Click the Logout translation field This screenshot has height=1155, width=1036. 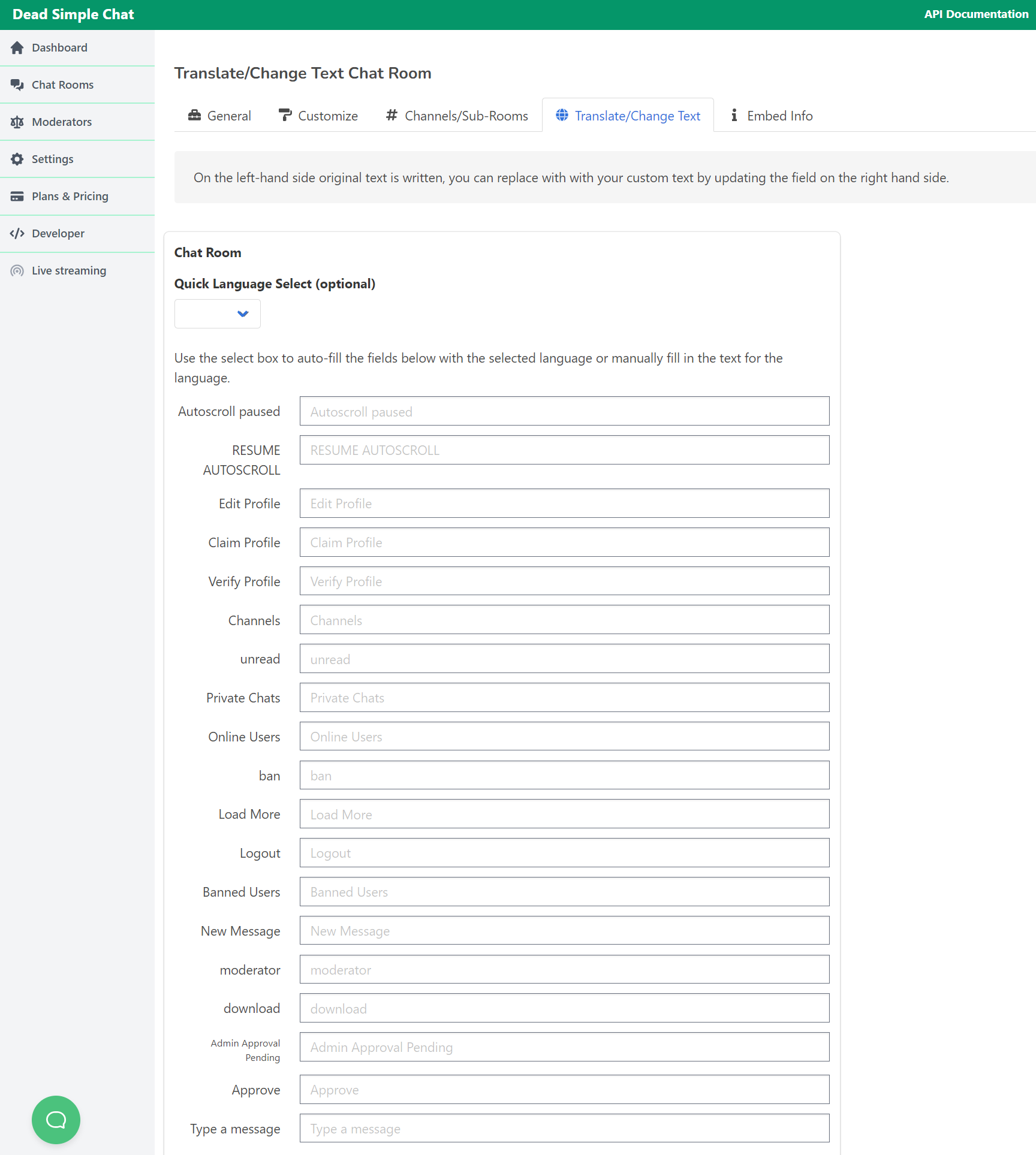pyautogui.click(x=564, y=852)
